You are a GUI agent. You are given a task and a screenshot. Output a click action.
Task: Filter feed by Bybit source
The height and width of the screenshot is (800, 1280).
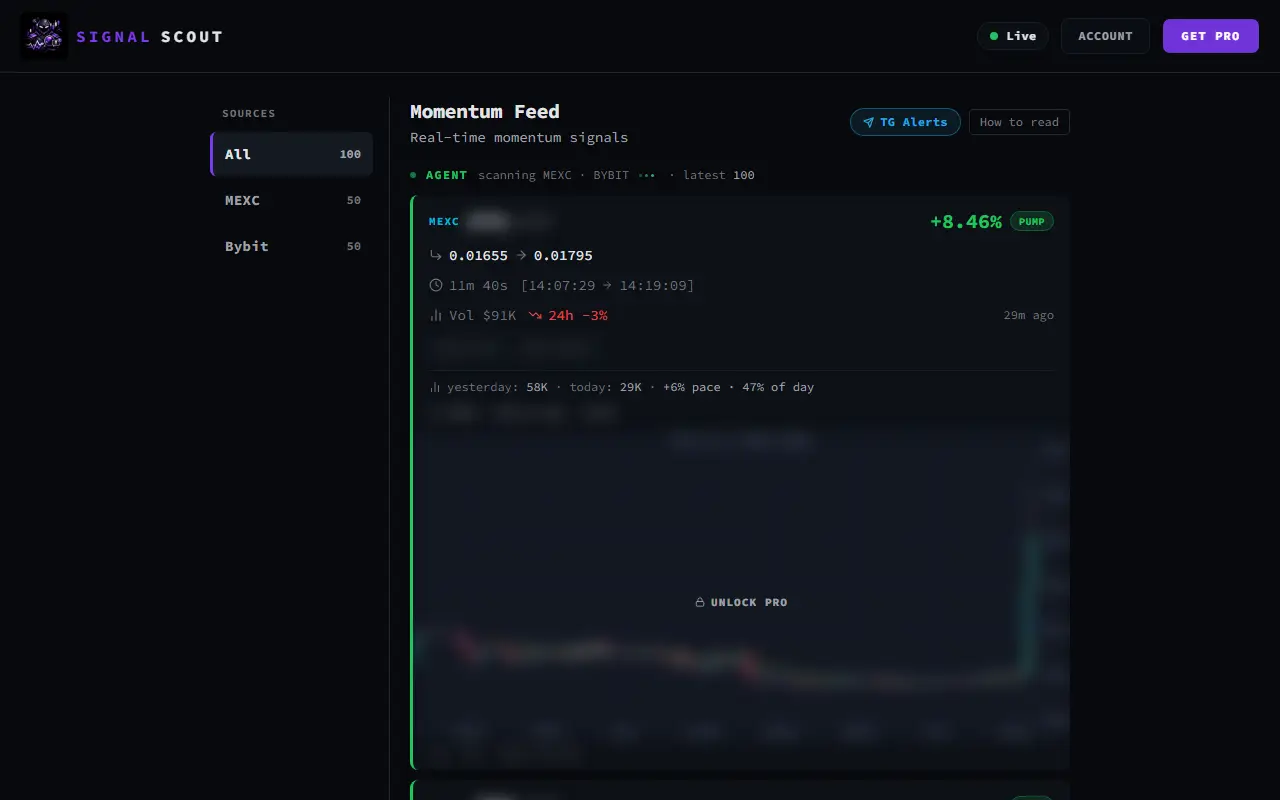click(x=292, y=246)
